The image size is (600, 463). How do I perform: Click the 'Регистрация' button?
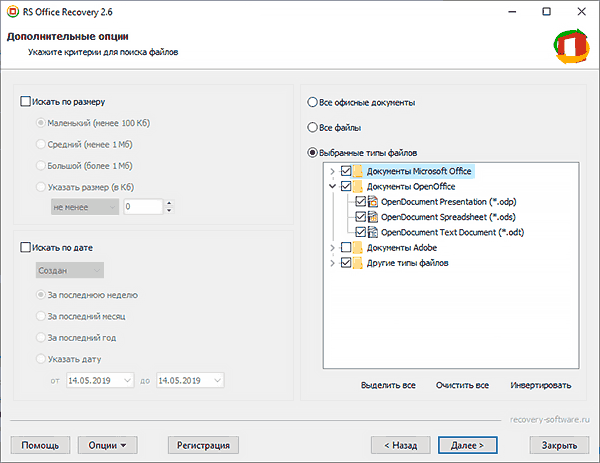(x=203, y=445)
